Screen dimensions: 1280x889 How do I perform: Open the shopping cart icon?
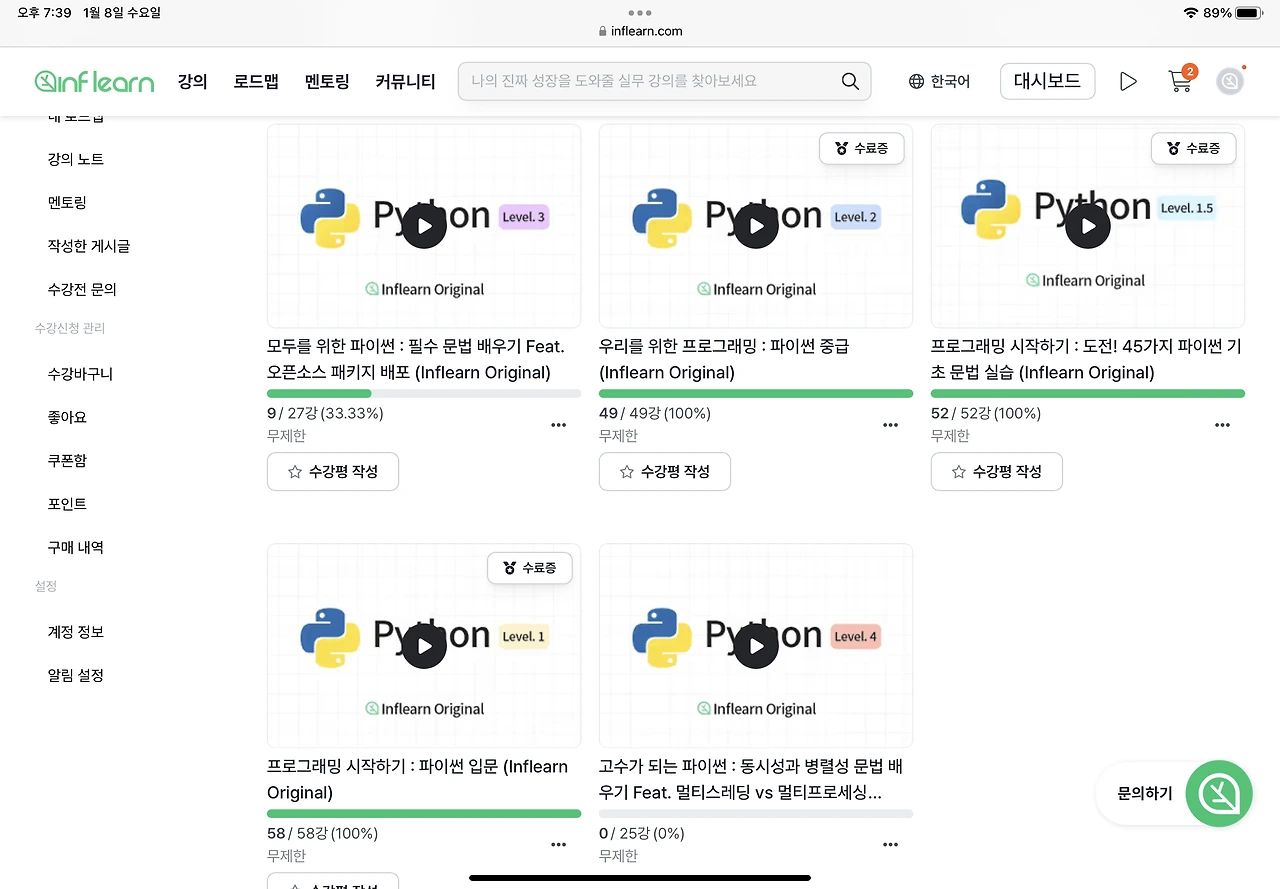tap(1181, 81)
